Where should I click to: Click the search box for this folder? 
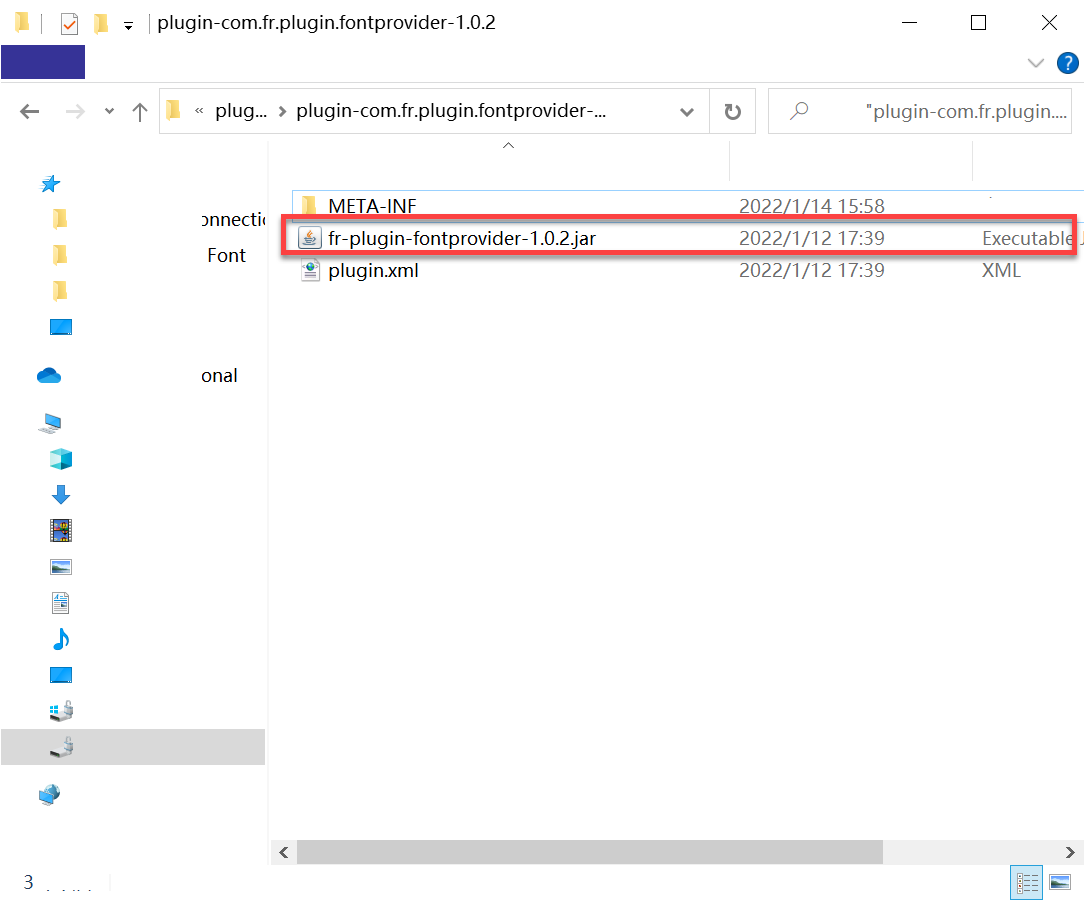920,111
